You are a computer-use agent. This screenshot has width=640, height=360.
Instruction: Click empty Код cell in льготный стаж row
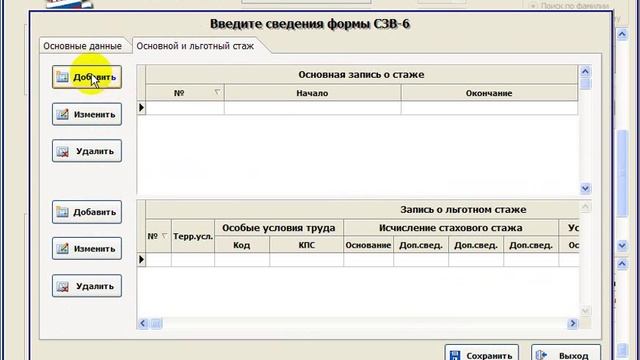pyautogui.click(x=242, y=260)
